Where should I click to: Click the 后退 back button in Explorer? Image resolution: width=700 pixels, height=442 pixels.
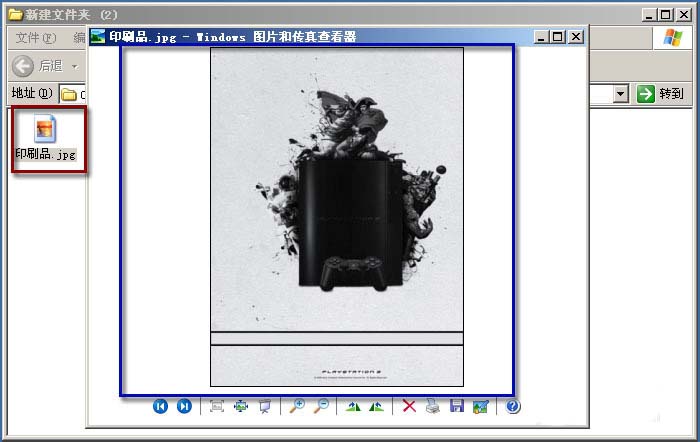[38, 66]
